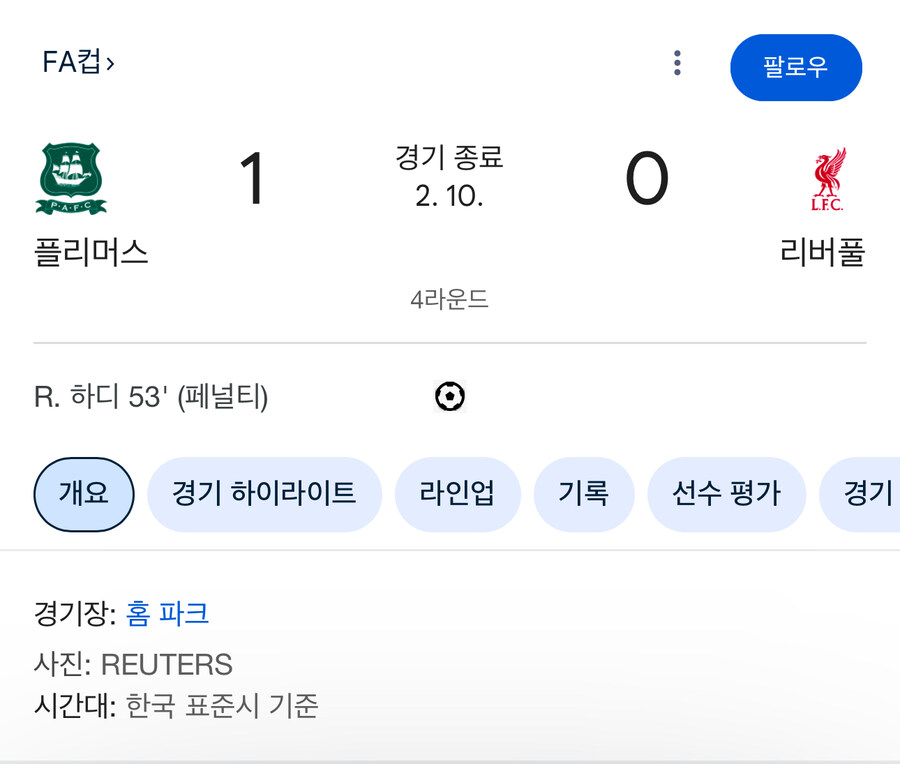Image resolution: width=900 pixels, height=764 pixels.
Task: Switch to the 라인업 tab
Action: (458, 494)
